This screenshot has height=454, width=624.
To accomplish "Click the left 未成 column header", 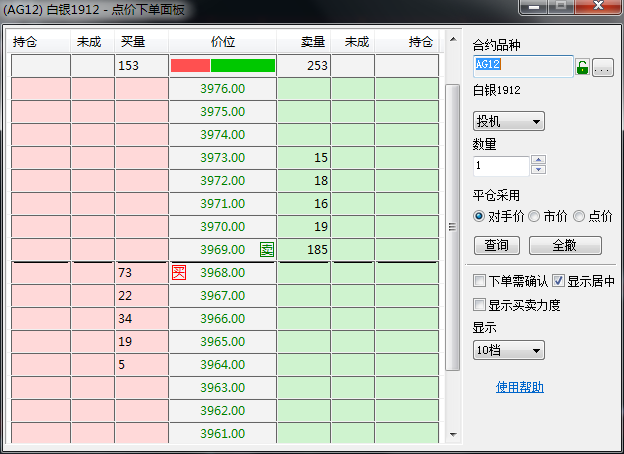I will [x=93, y=41].
